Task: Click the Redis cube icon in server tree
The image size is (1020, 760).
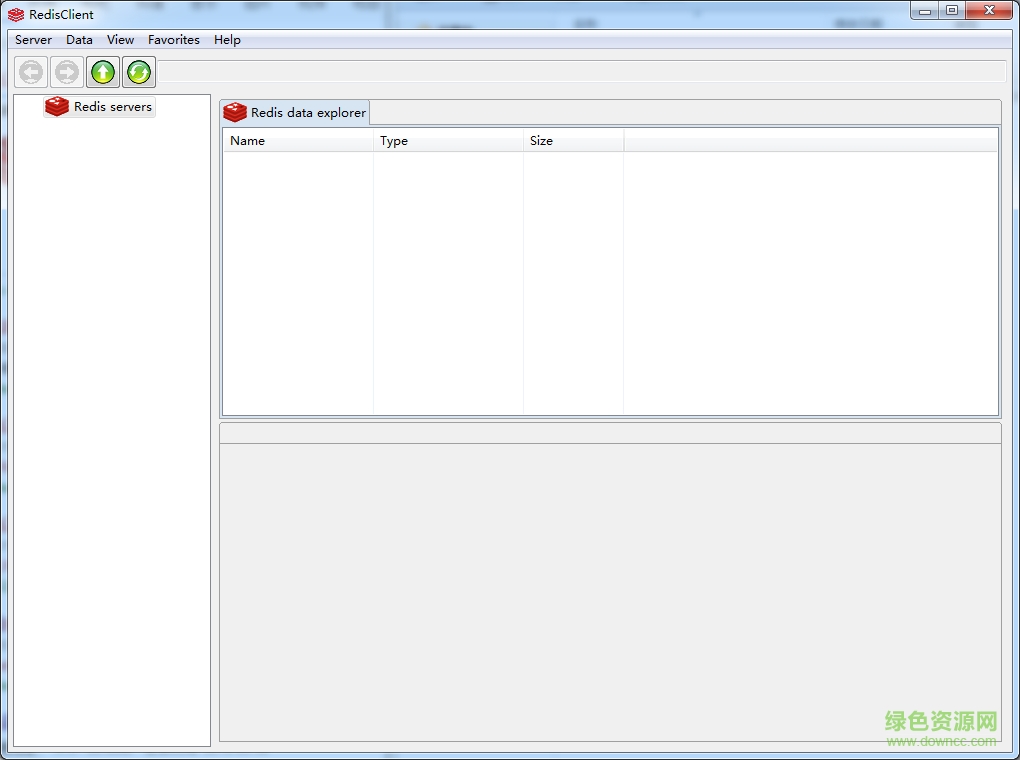Action: click(57, 107)
